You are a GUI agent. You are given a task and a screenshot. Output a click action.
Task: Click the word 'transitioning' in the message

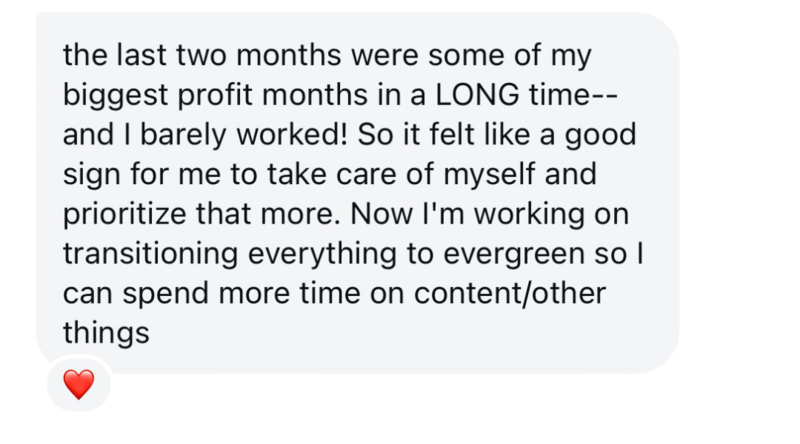click(x=151, y=254)
